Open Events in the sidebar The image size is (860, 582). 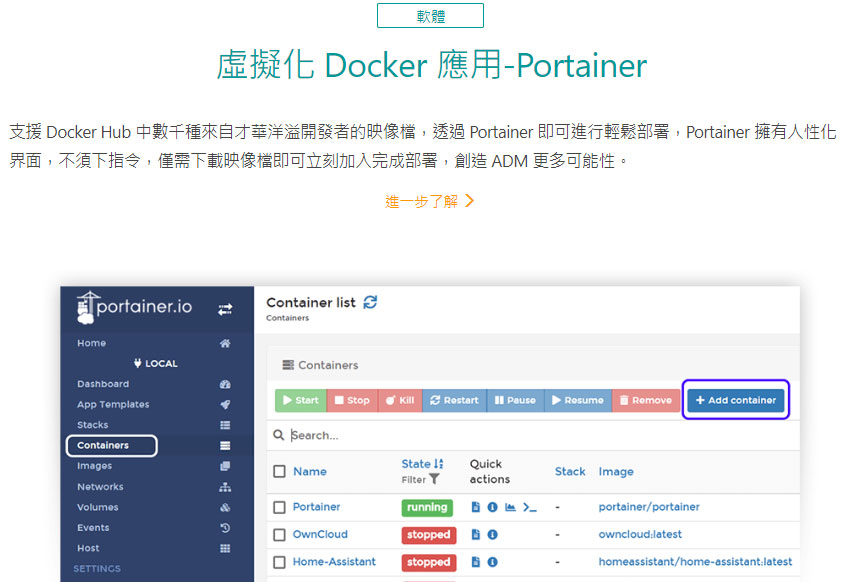coord(93,528)
